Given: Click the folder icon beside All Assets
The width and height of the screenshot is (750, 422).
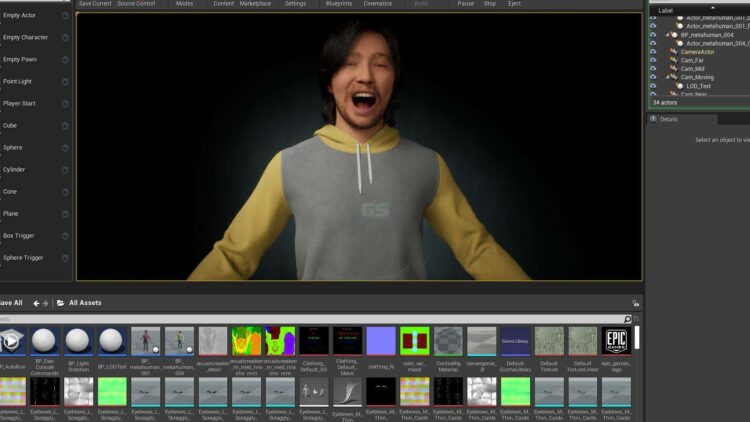Looking at the screenshot, I should click(x=61, y=303).
